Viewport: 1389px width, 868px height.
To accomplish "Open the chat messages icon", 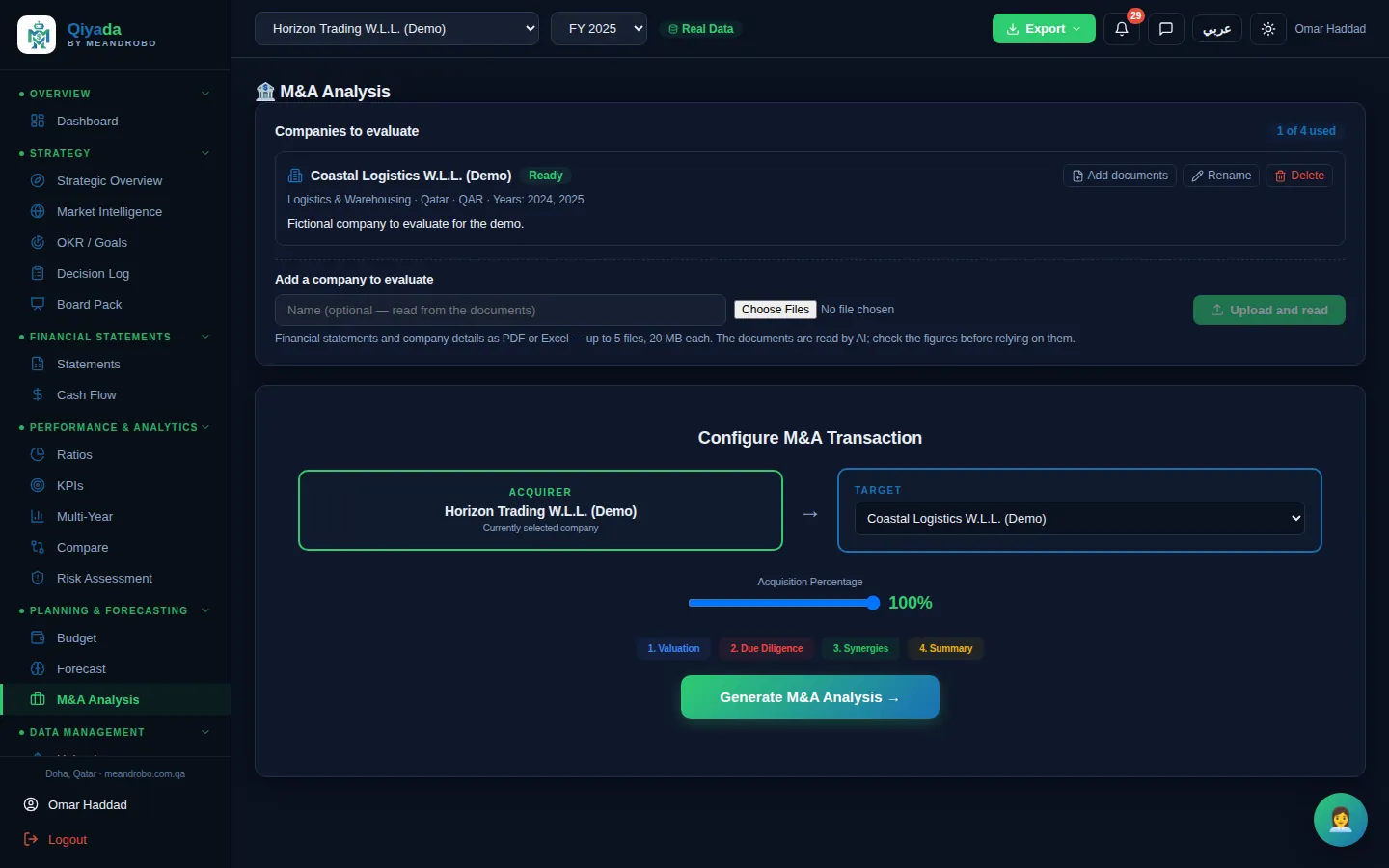I will [x=1165, y=29].
